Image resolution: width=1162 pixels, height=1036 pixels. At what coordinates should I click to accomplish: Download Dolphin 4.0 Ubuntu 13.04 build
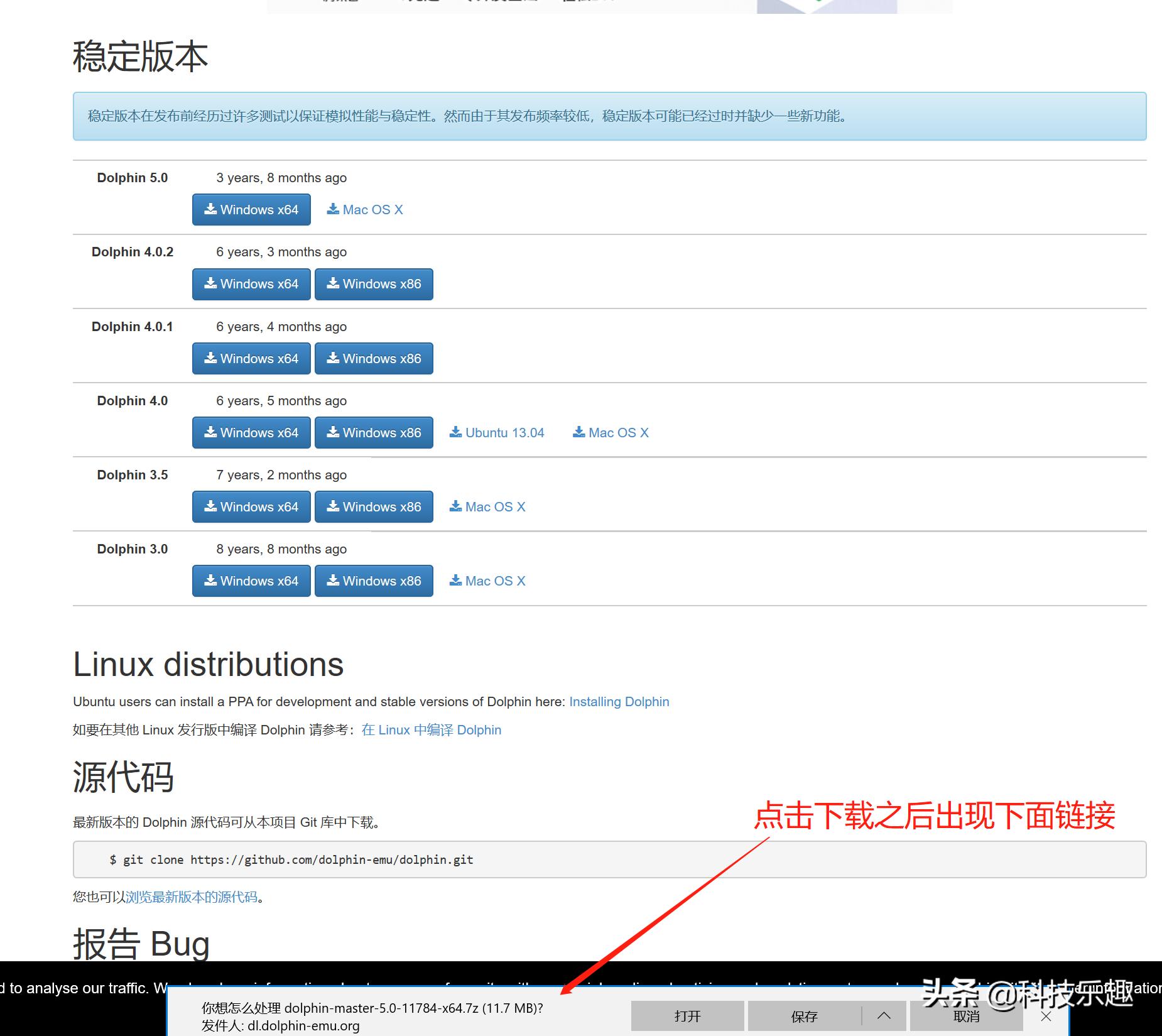(x=497, y=432)
